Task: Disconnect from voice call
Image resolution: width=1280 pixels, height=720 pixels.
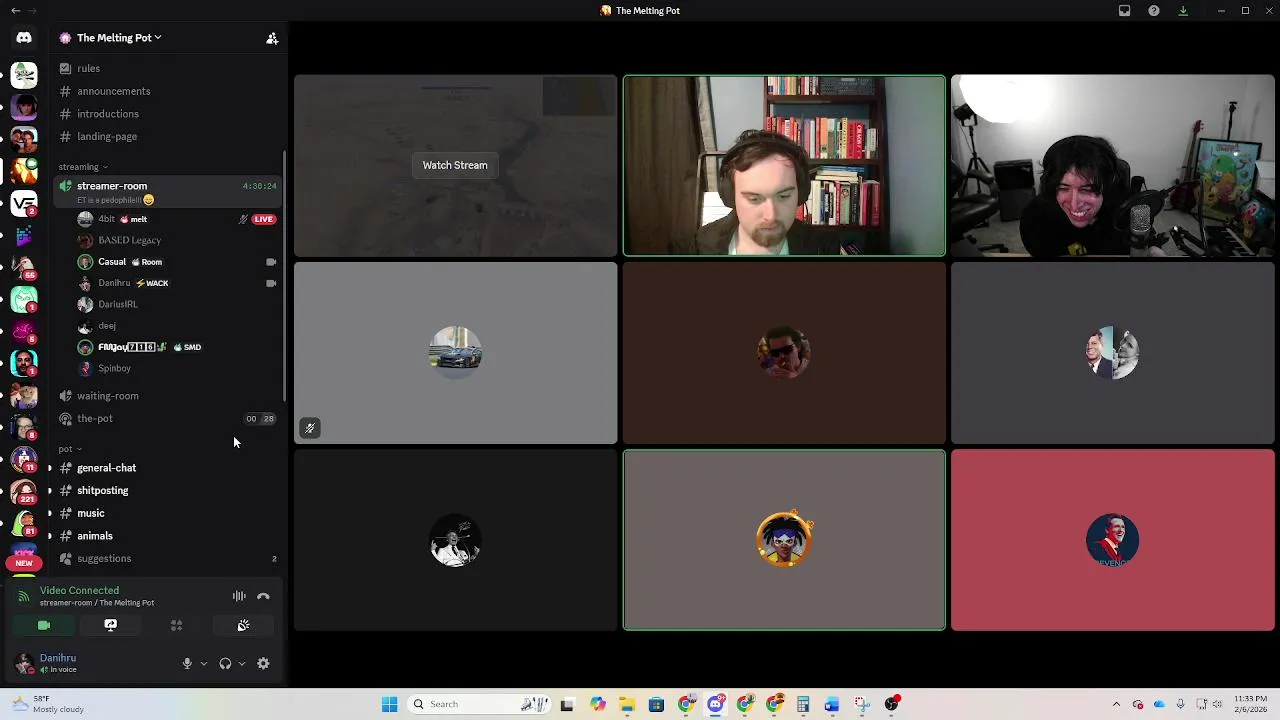Action: click(263, 596)
